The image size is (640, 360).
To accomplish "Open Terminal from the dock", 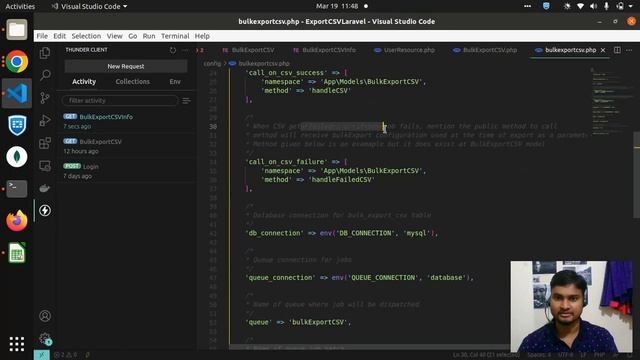I will (x=17, y=189).
